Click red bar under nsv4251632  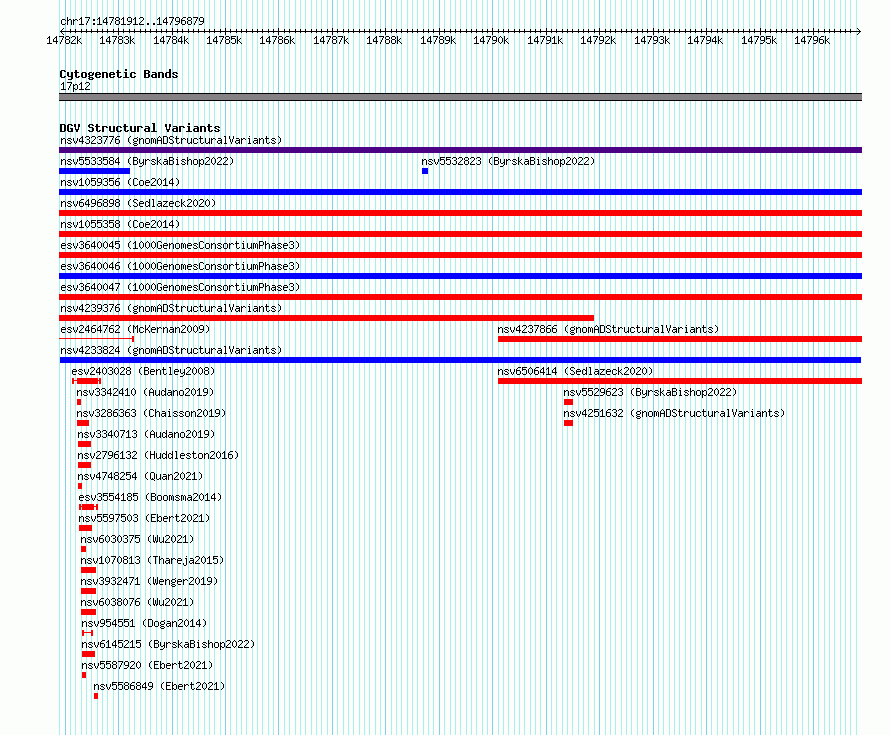[568, 423]
